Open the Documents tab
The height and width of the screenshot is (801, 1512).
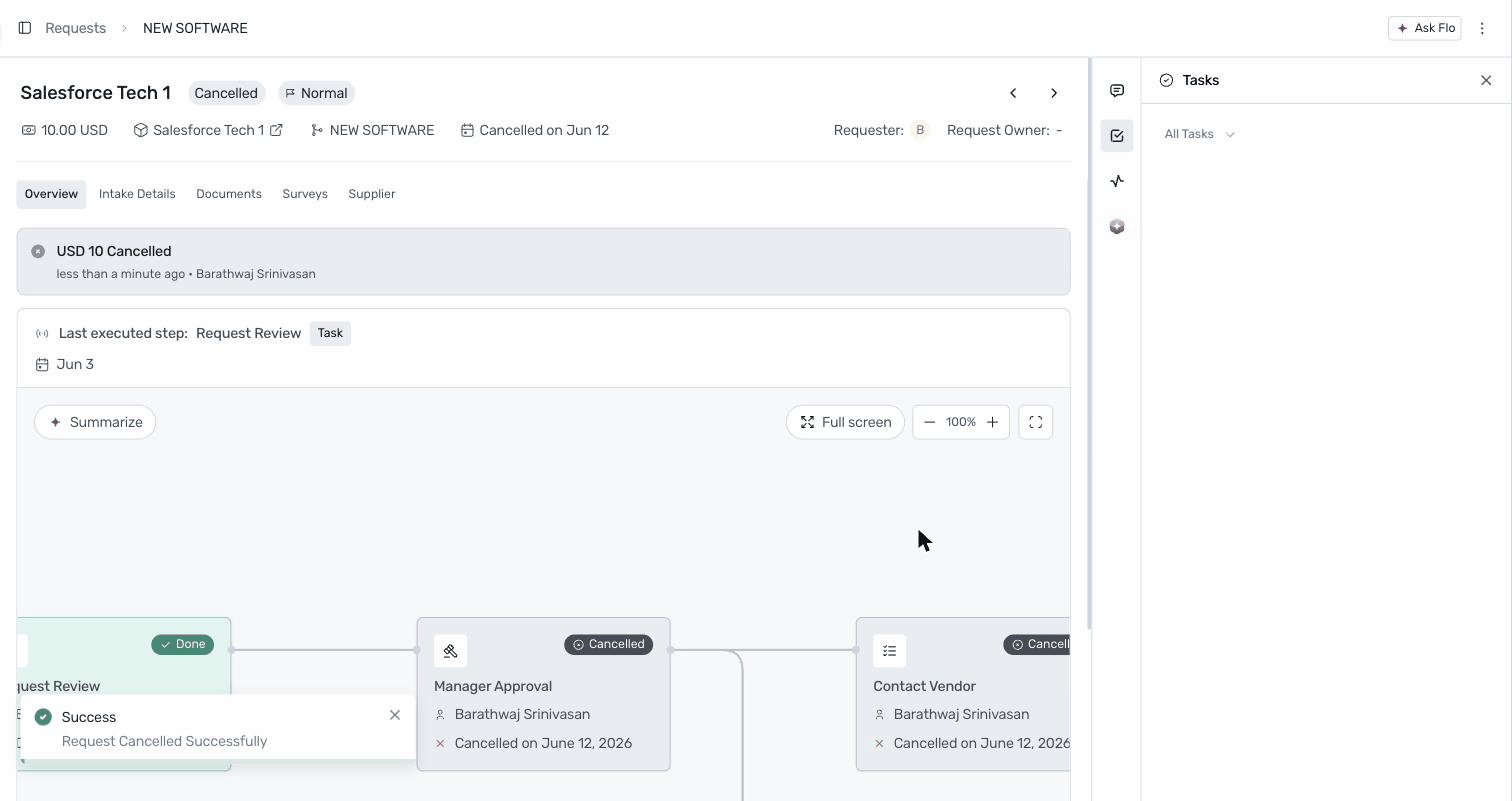point(229,194)
